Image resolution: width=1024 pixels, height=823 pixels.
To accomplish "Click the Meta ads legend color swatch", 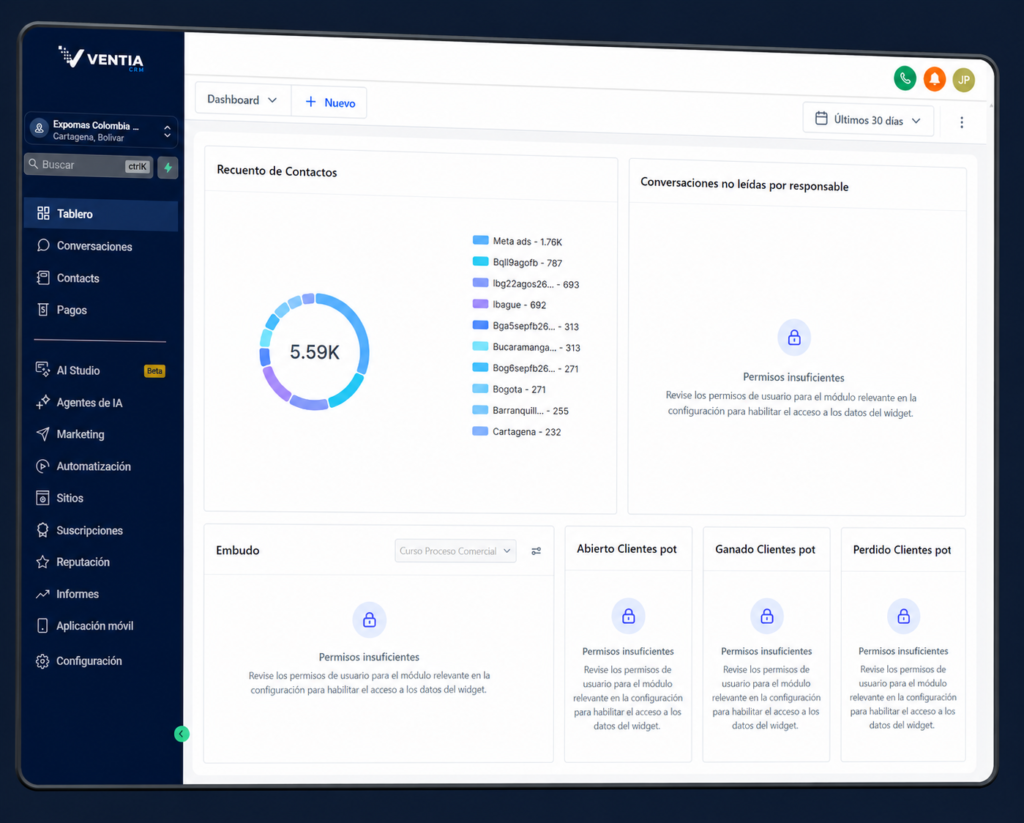I will tap(481, 240).
